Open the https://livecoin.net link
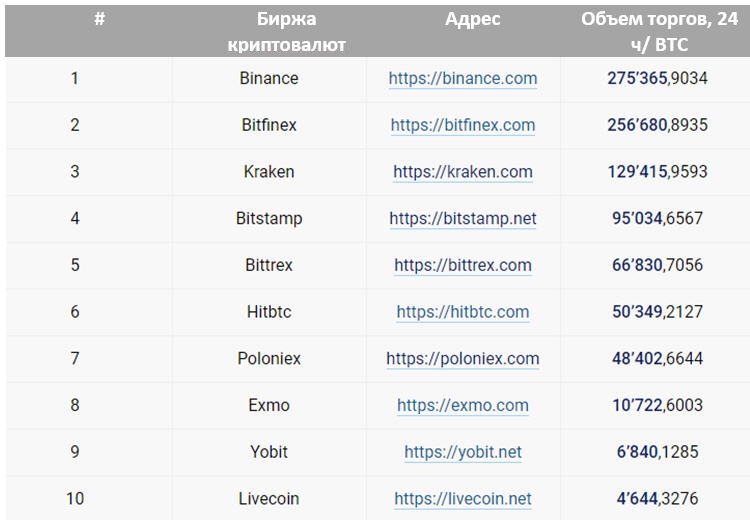This screenshot has height=524, width=750. point(462,498)
